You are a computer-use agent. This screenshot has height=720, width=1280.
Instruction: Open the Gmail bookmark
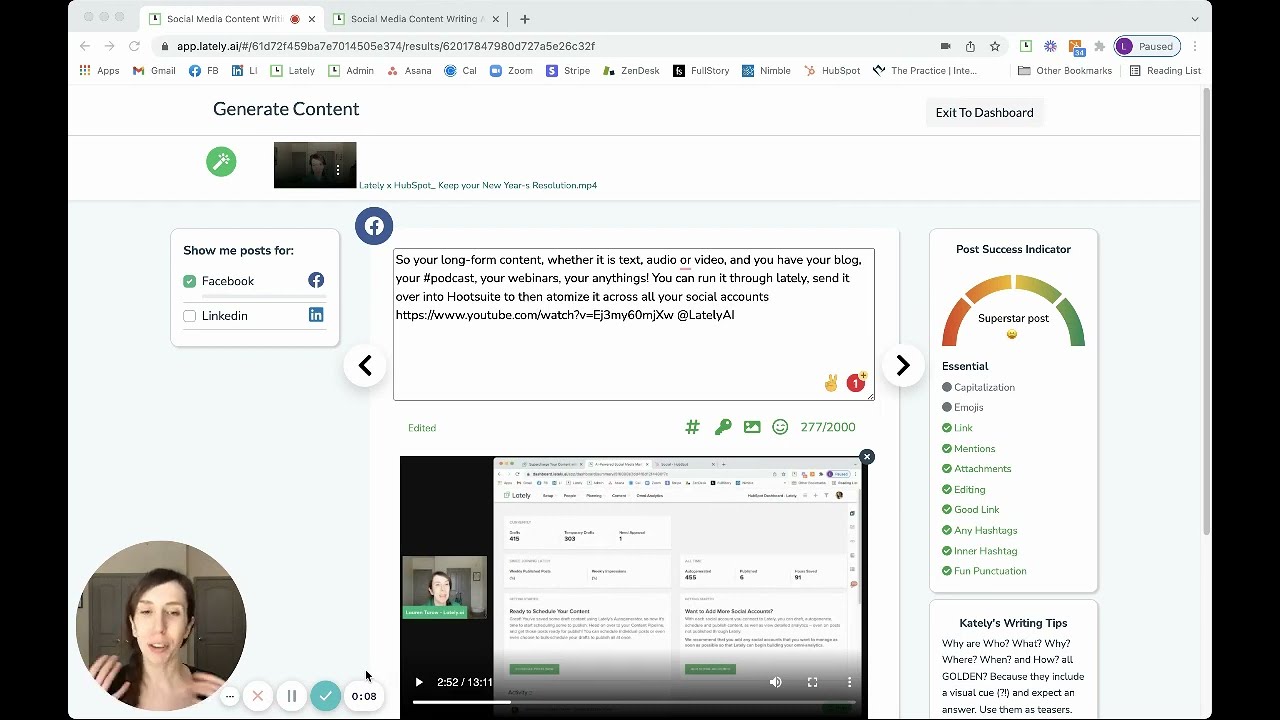(154, 71)
